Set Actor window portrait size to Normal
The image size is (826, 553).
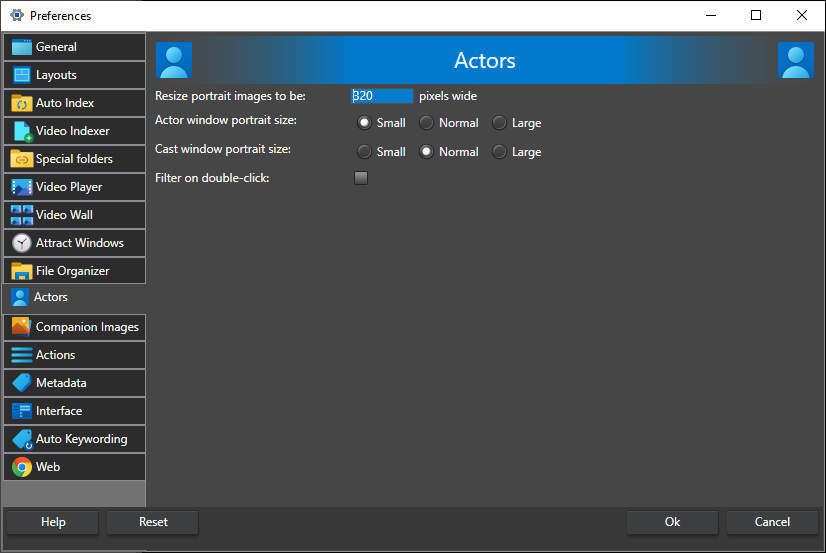coord(426,123)
